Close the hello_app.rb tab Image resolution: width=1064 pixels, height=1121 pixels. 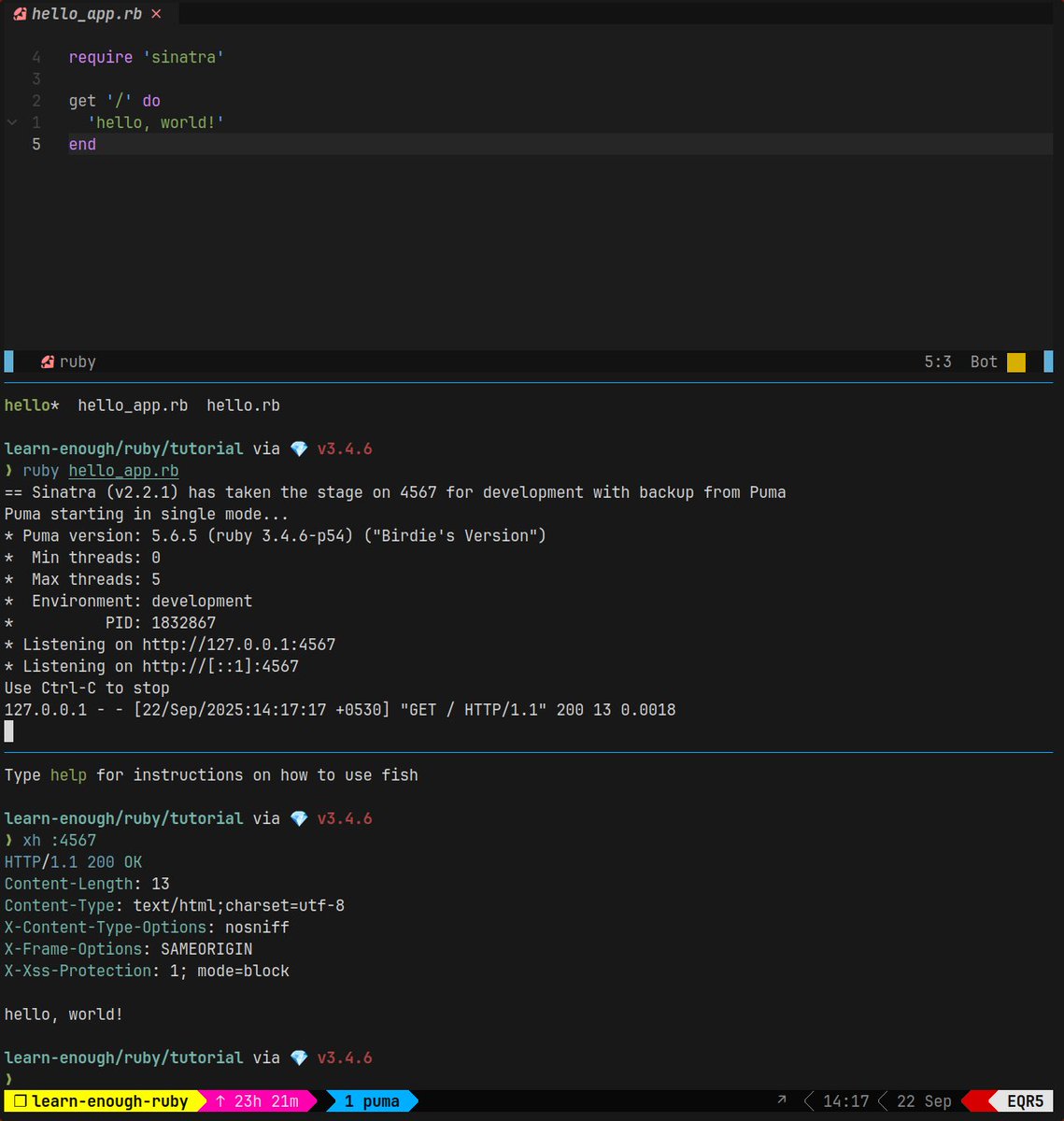click(156, 14)
